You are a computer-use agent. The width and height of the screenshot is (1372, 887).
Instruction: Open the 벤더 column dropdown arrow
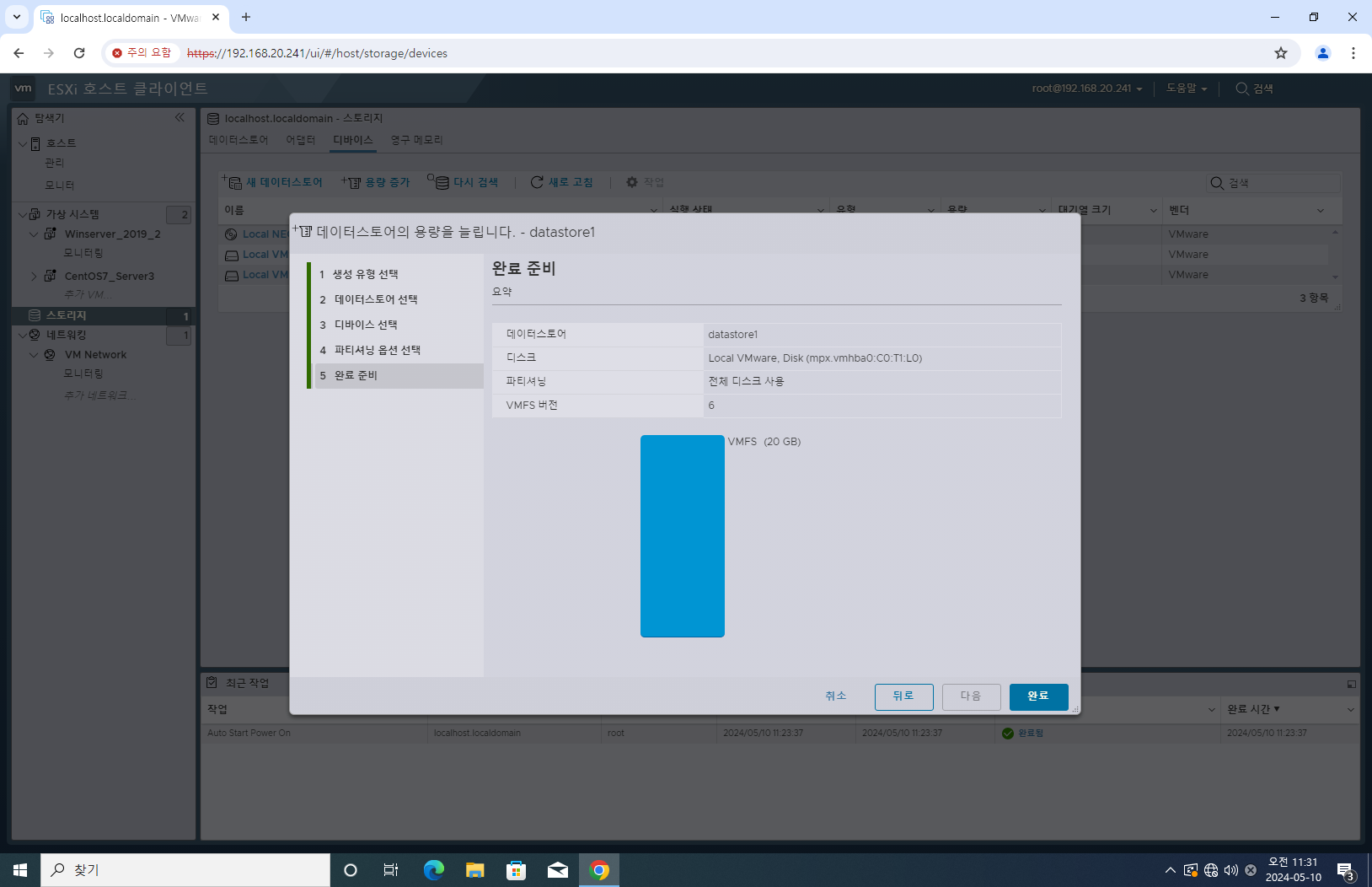pos(1321,210)
